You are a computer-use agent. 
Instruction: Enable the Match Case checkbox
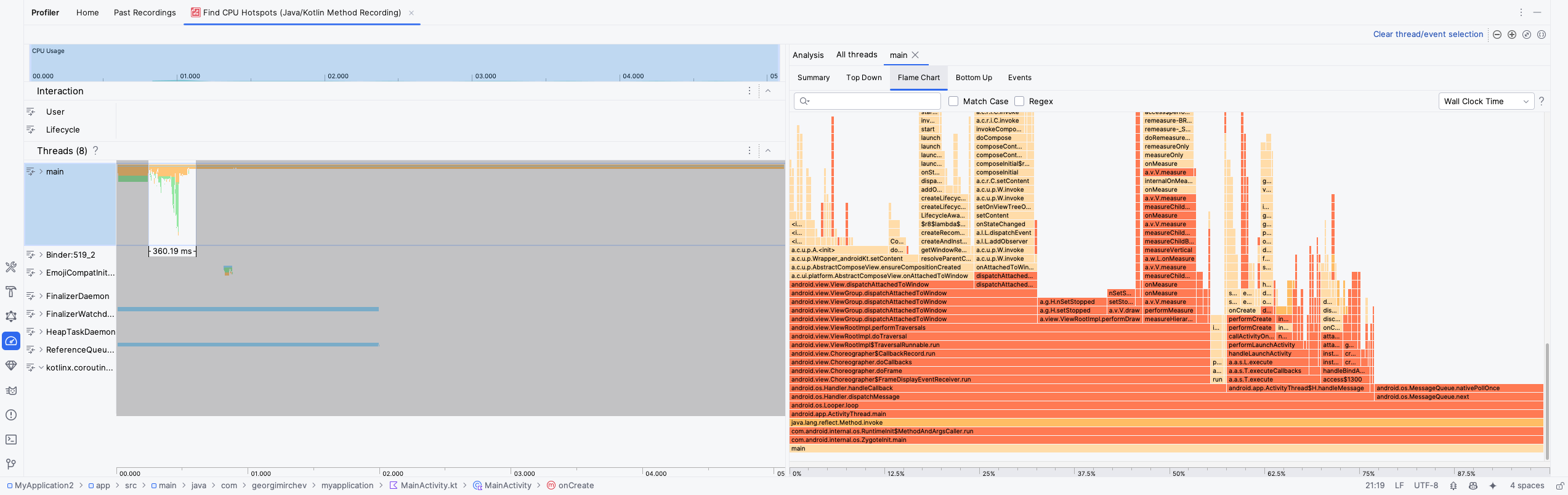pos(953,101)
